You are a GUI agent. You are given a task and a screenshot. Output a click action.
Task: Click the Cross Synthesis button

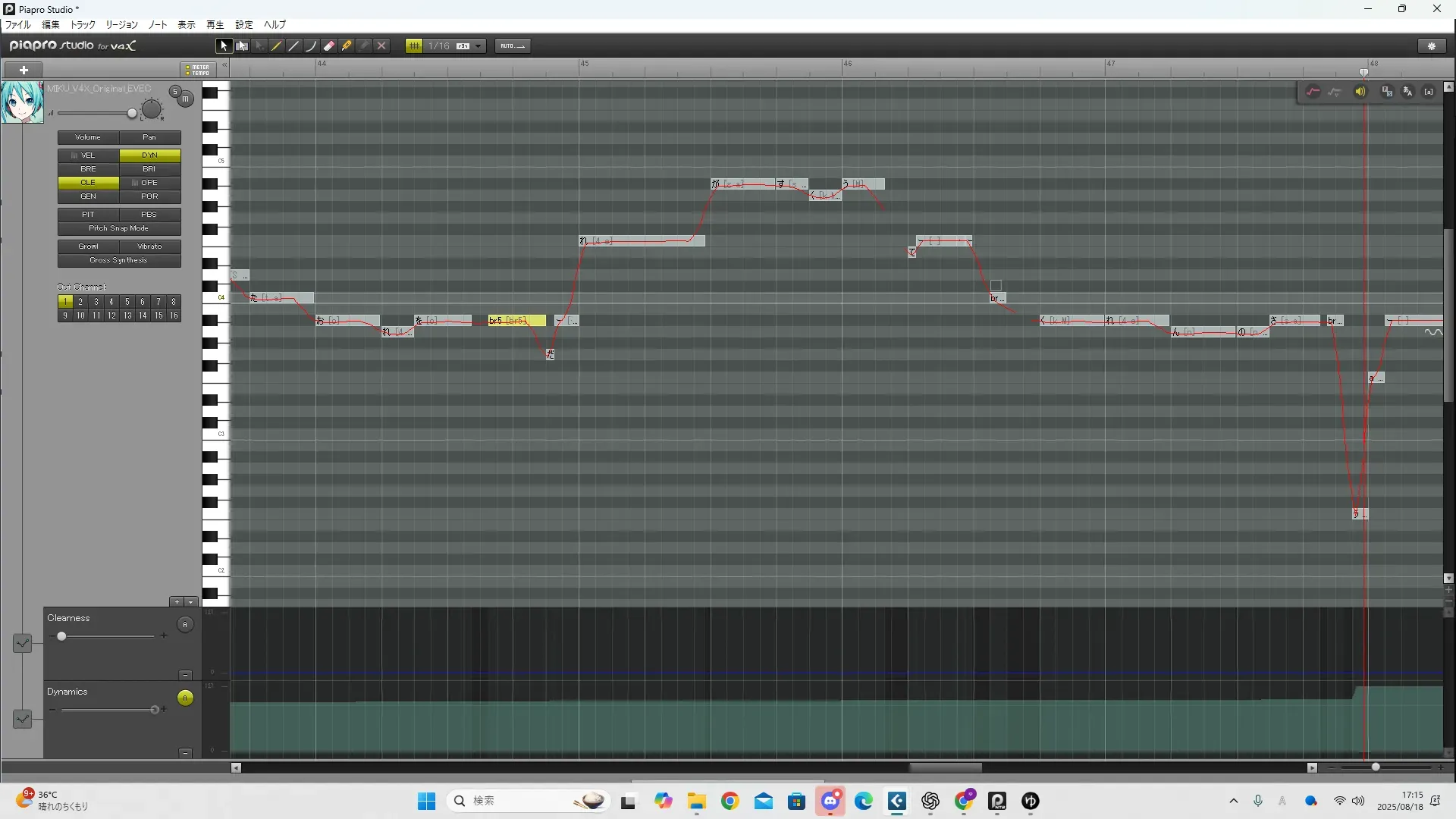point(119,260)
